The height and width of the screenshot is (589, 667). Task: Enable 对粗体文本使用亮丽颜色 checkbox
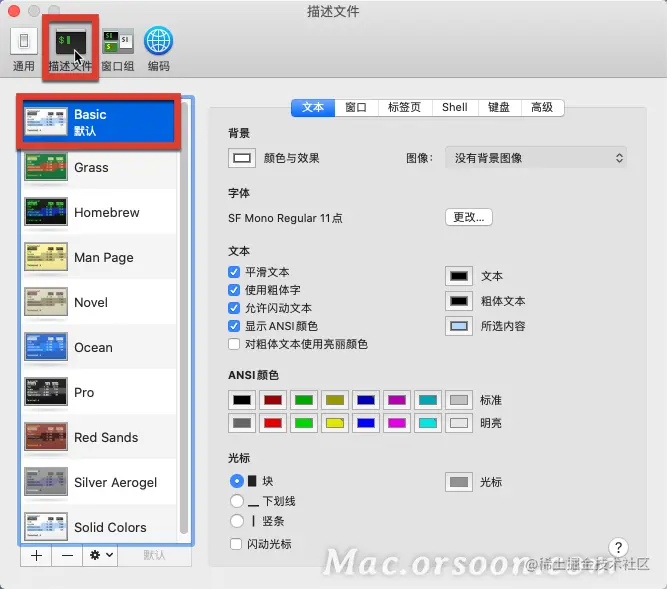click(234, 344)
